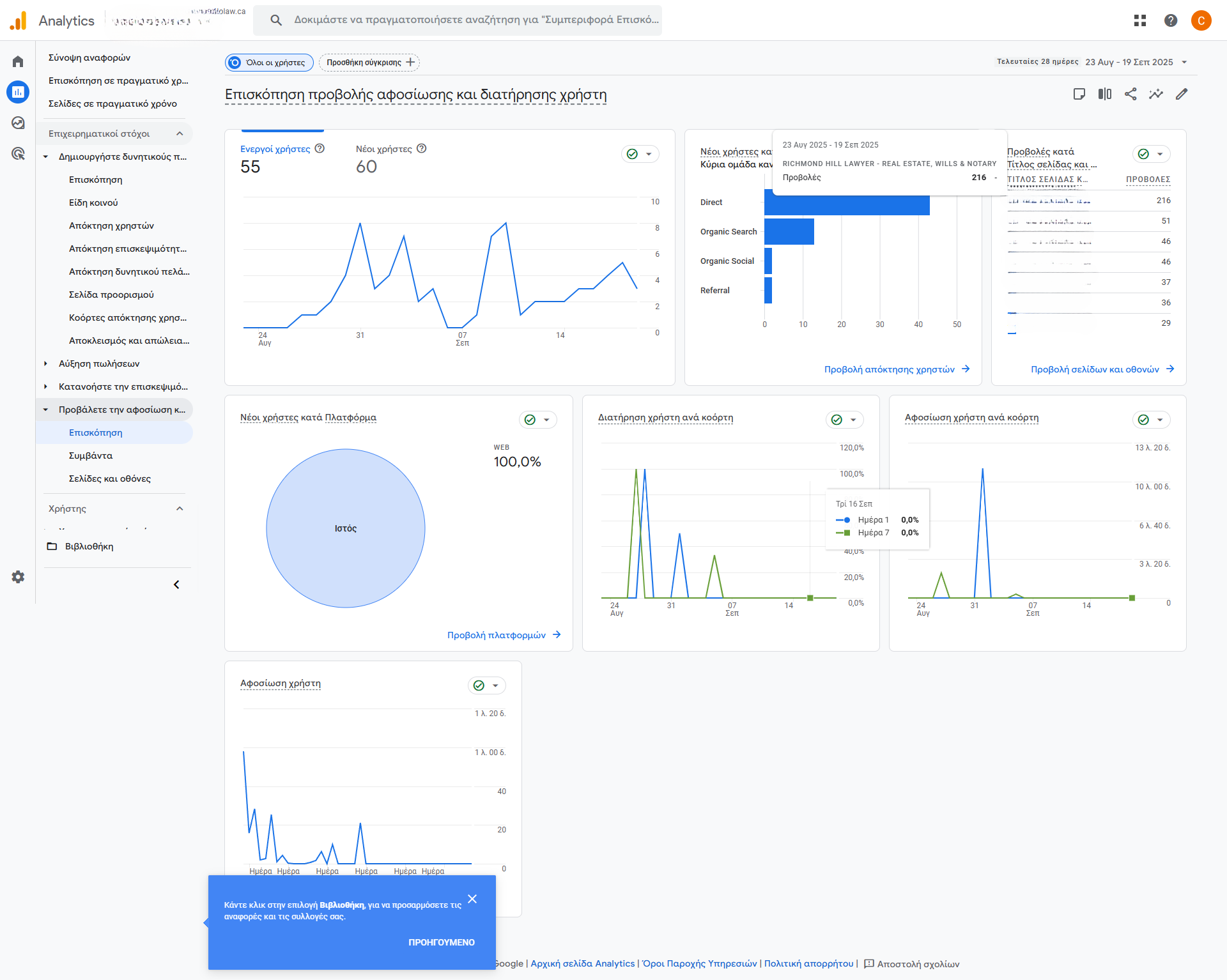Open the Home page from the left rail
Viewport: 1227px width, 980px height.
[17, 61]
